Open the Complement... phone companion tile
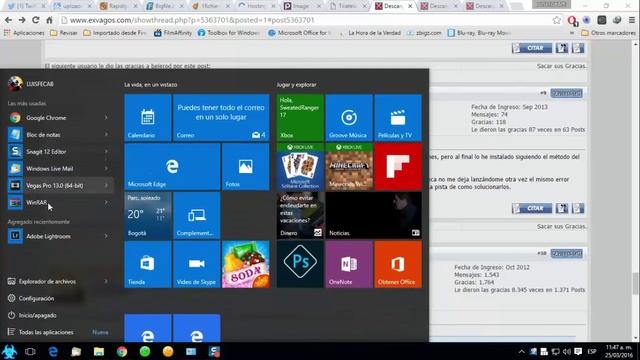The height and width of the screenshot is (360, 640). pos(197,216)
